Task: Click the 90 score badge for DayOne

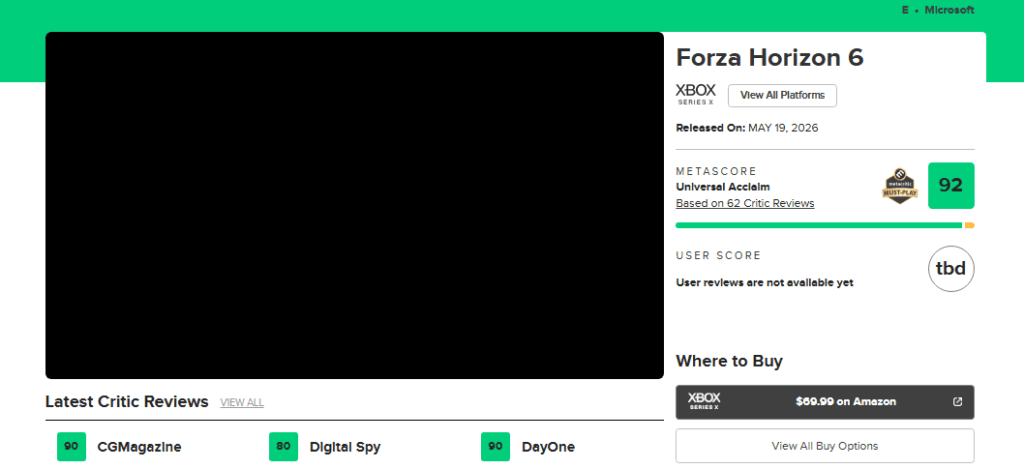Action: pos(496,447)
